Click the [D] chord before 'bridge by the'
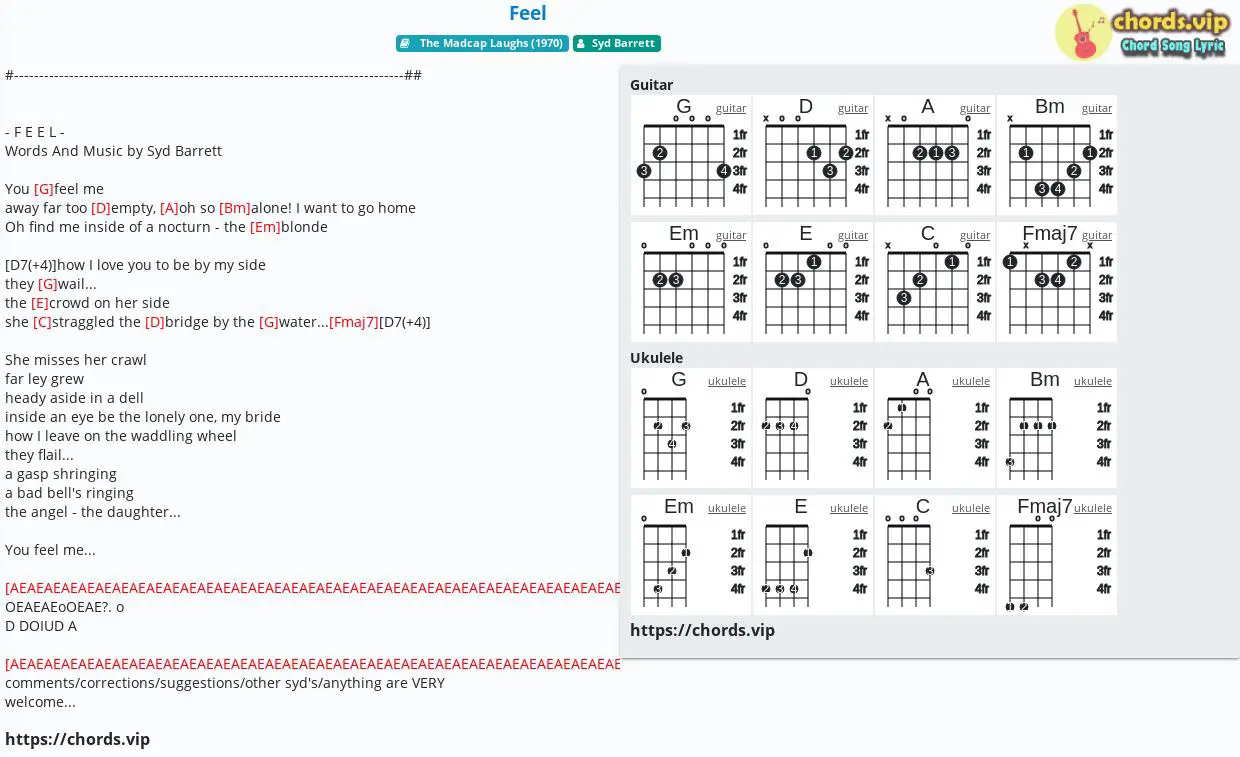Image resolution: width=1240 pixels, height=757 pixels. click(155, 322)
